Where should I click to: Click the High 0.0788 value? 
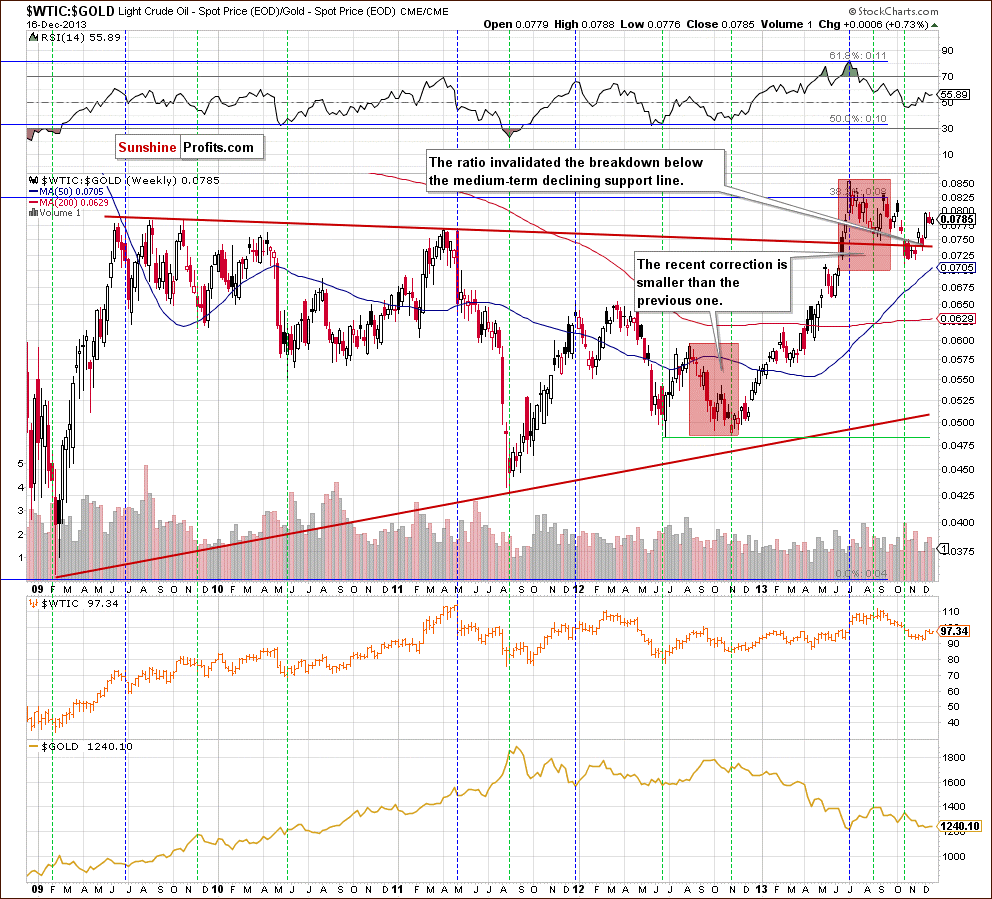[584, 25]
